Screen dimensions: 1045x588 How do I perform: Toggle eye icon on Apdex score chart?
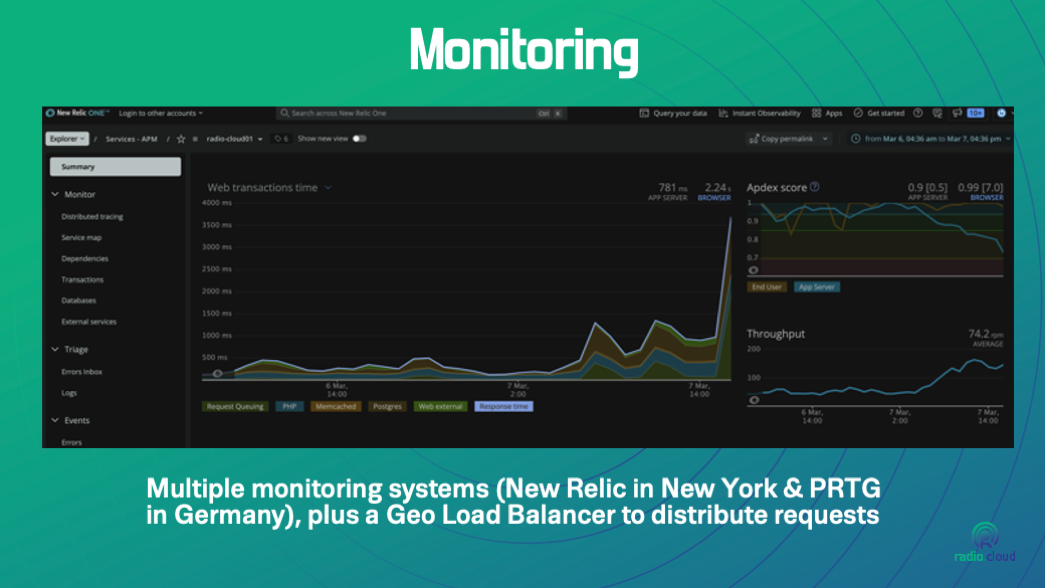point(753,270)
